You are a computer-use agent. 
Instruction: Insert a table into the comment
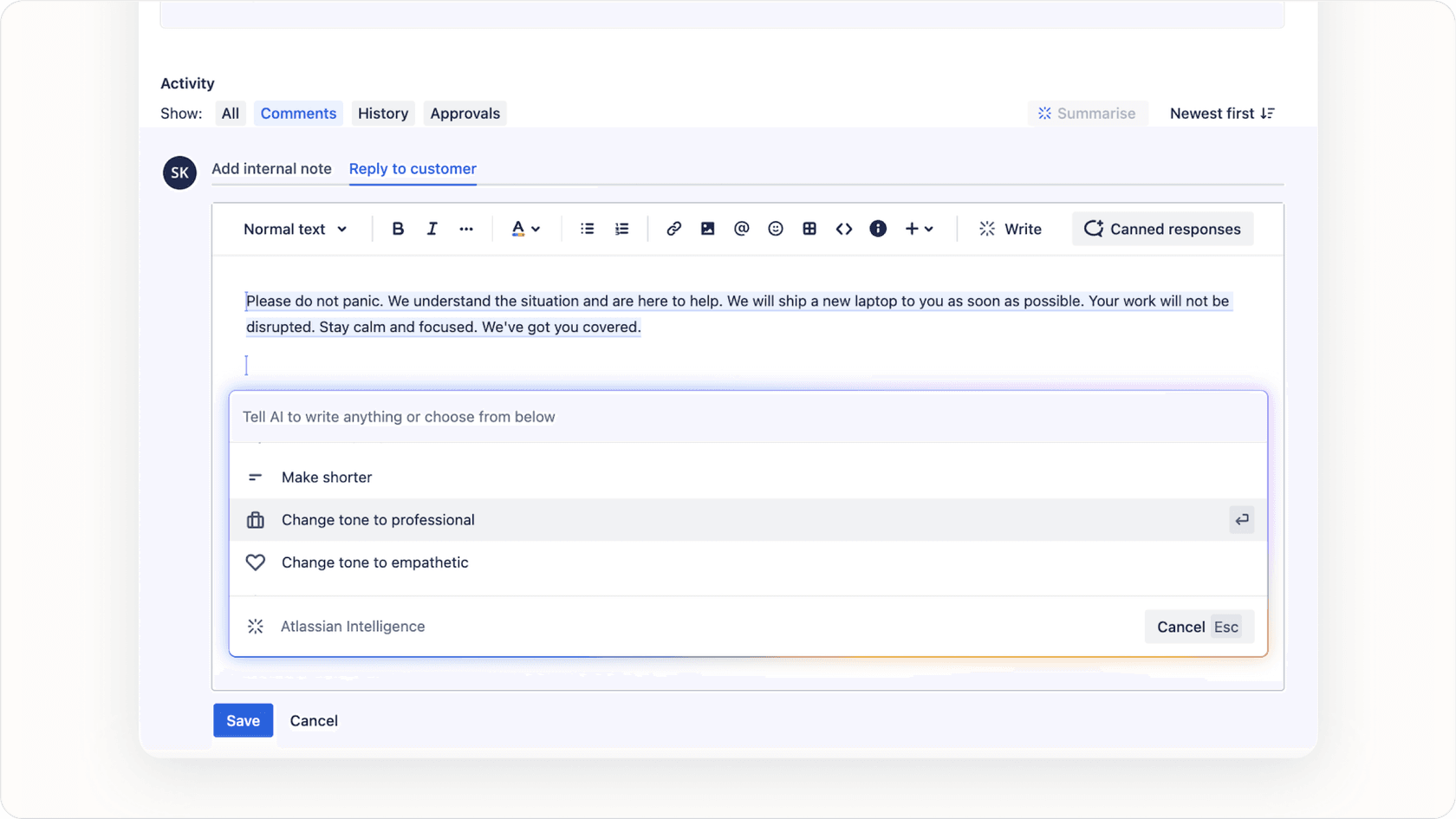(809, 228)
